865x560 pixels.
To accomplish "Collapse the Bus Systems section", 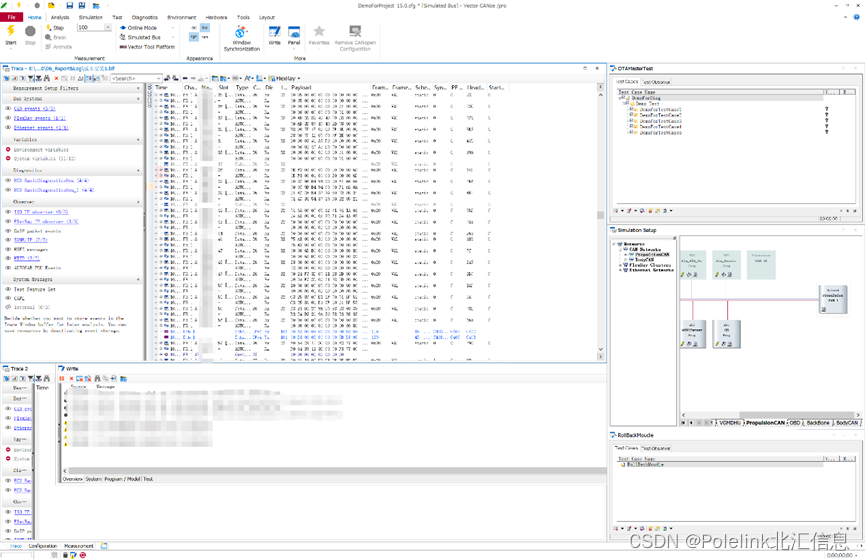I will coord(138,99).
